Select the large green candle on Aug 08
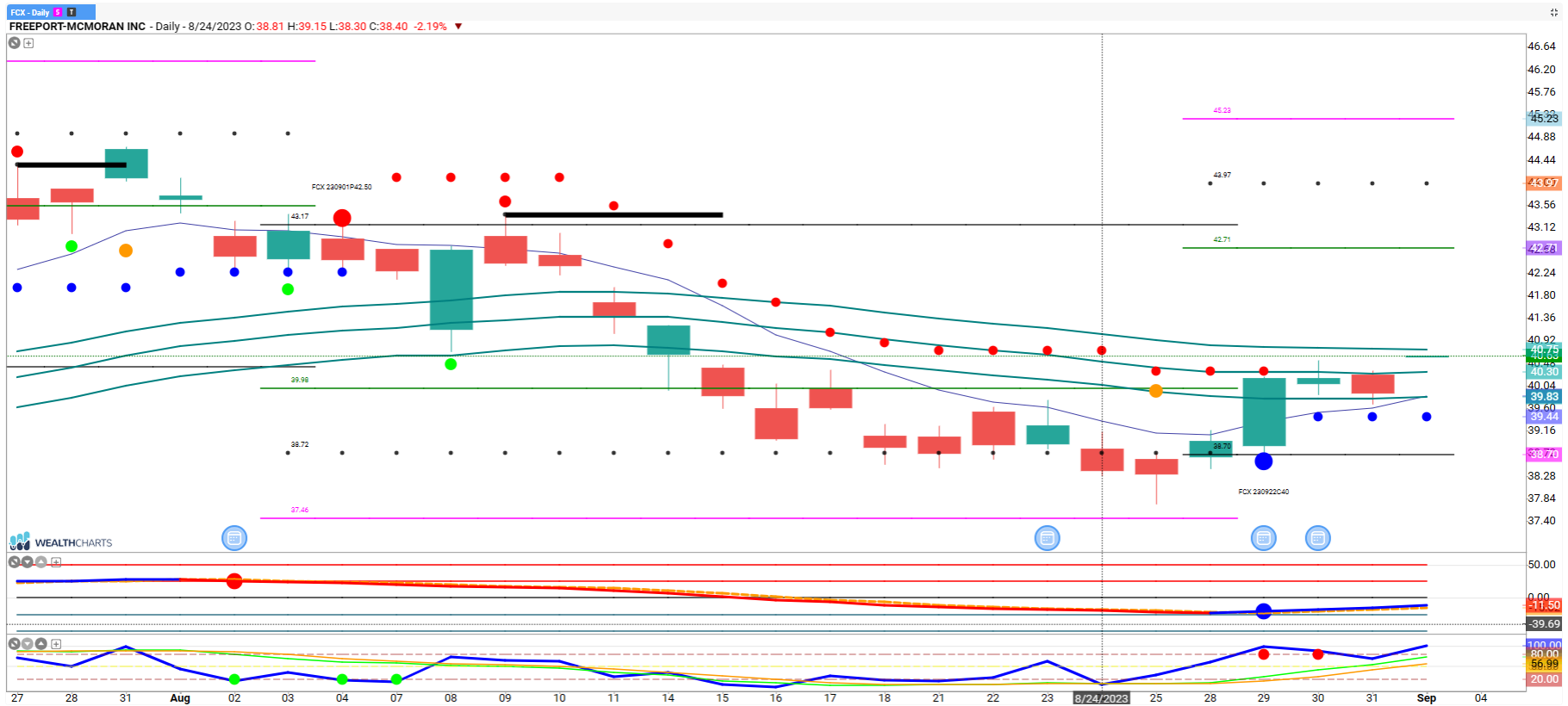 tap(451, 289)
